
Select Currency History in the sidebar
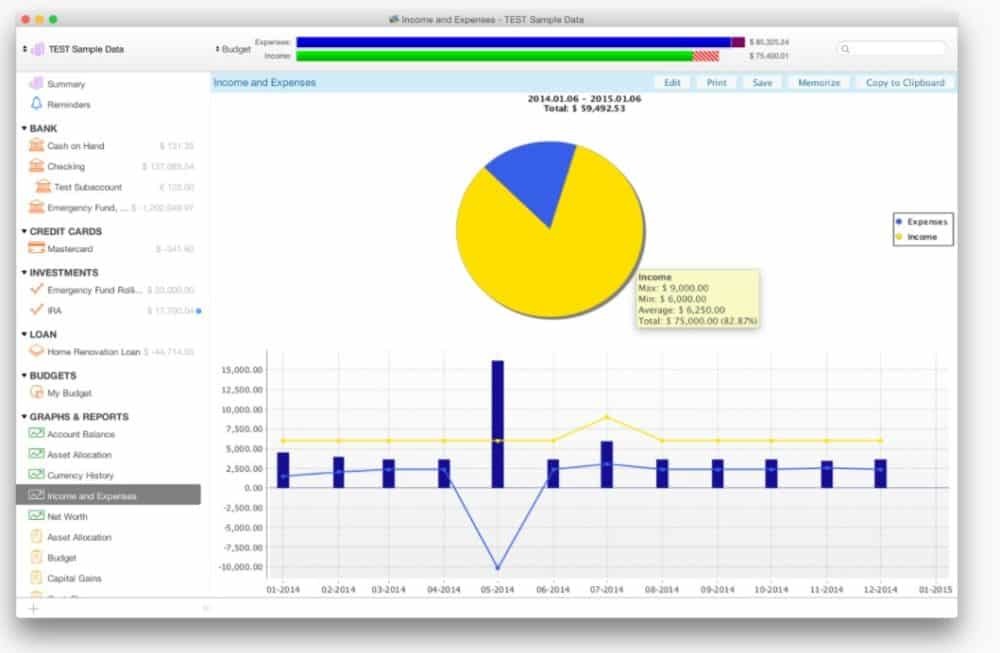80,476
